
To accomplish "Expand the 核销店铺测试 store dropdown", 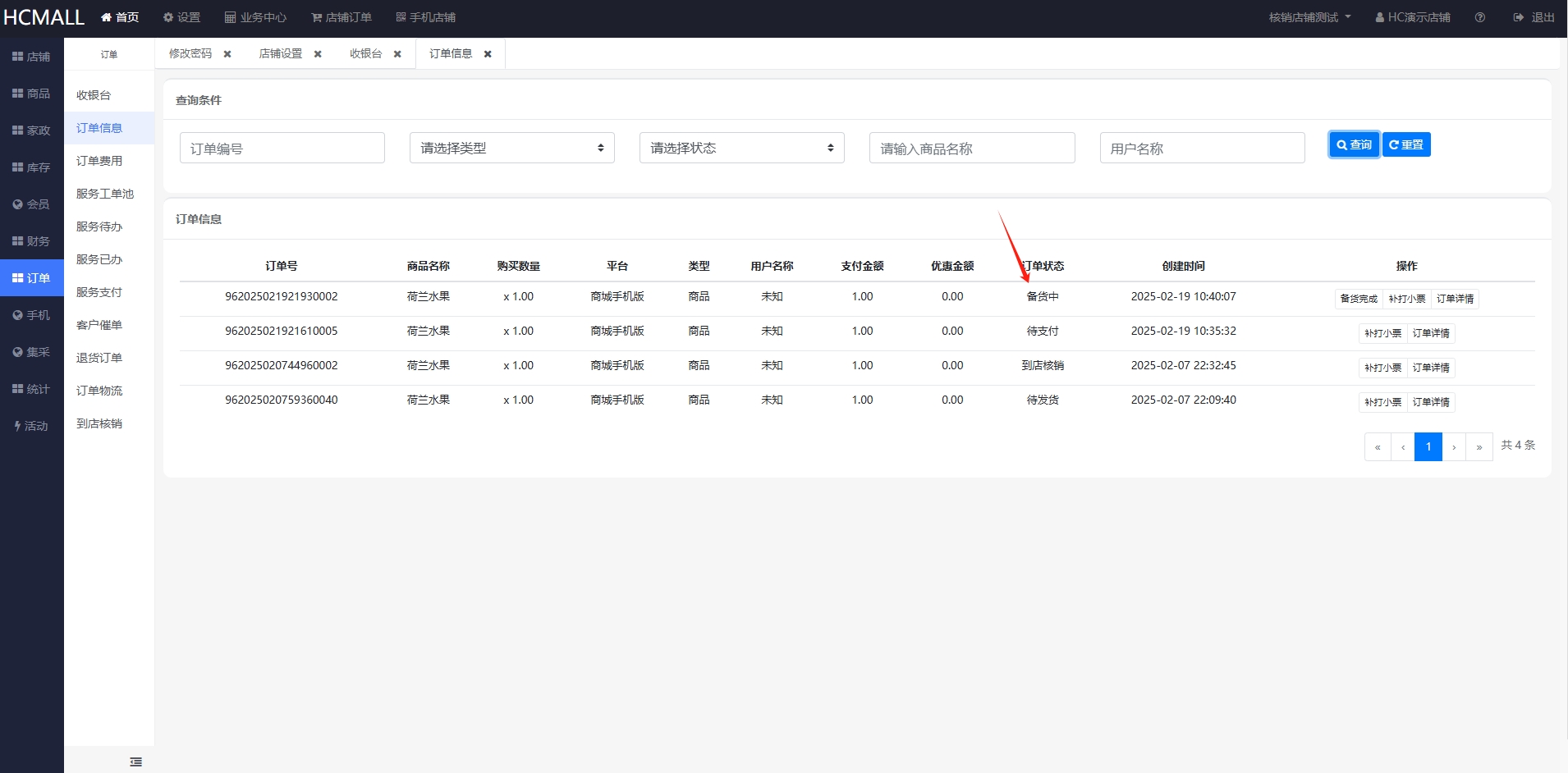I will [1309, 17].
